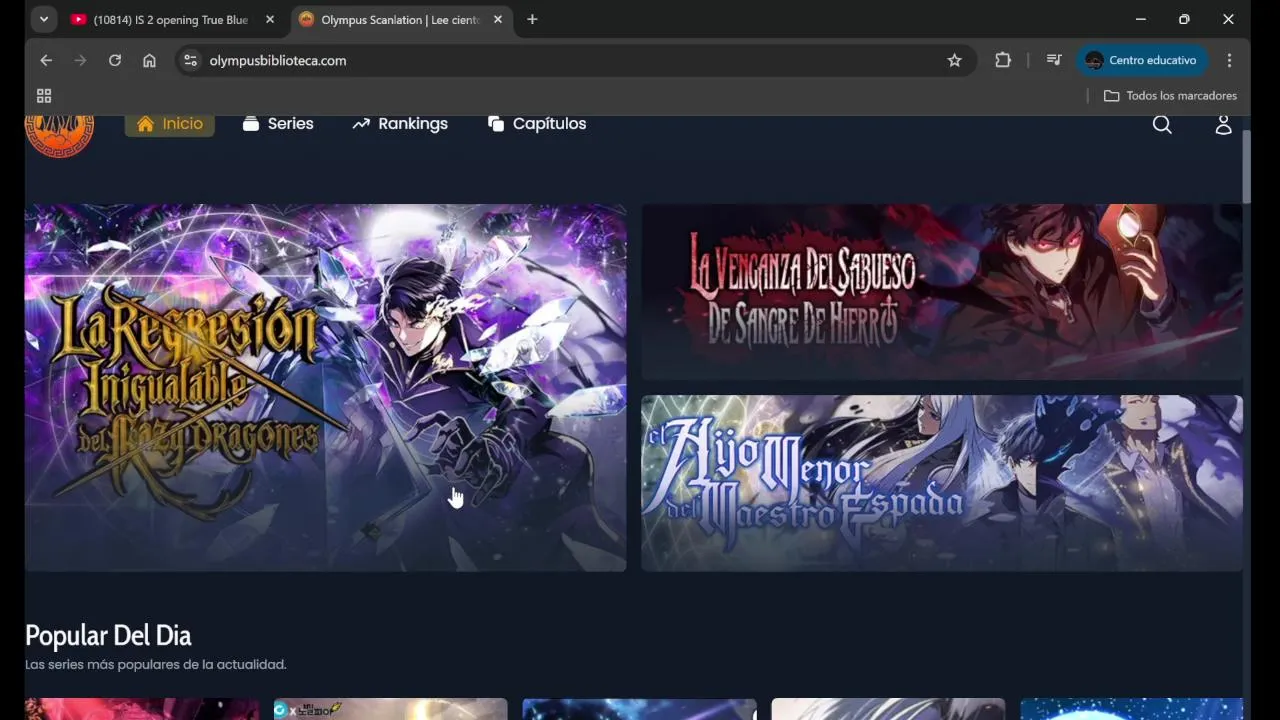Open the tab search dropdown arrow
Viewport: 1280px width, 720px height.
click(43, 19)
